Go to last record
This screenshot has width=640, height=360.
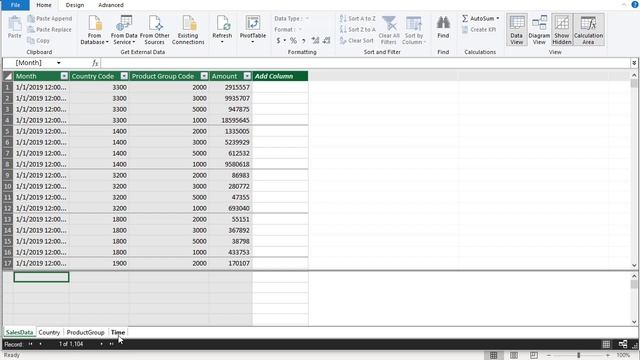tap(111, 344)
